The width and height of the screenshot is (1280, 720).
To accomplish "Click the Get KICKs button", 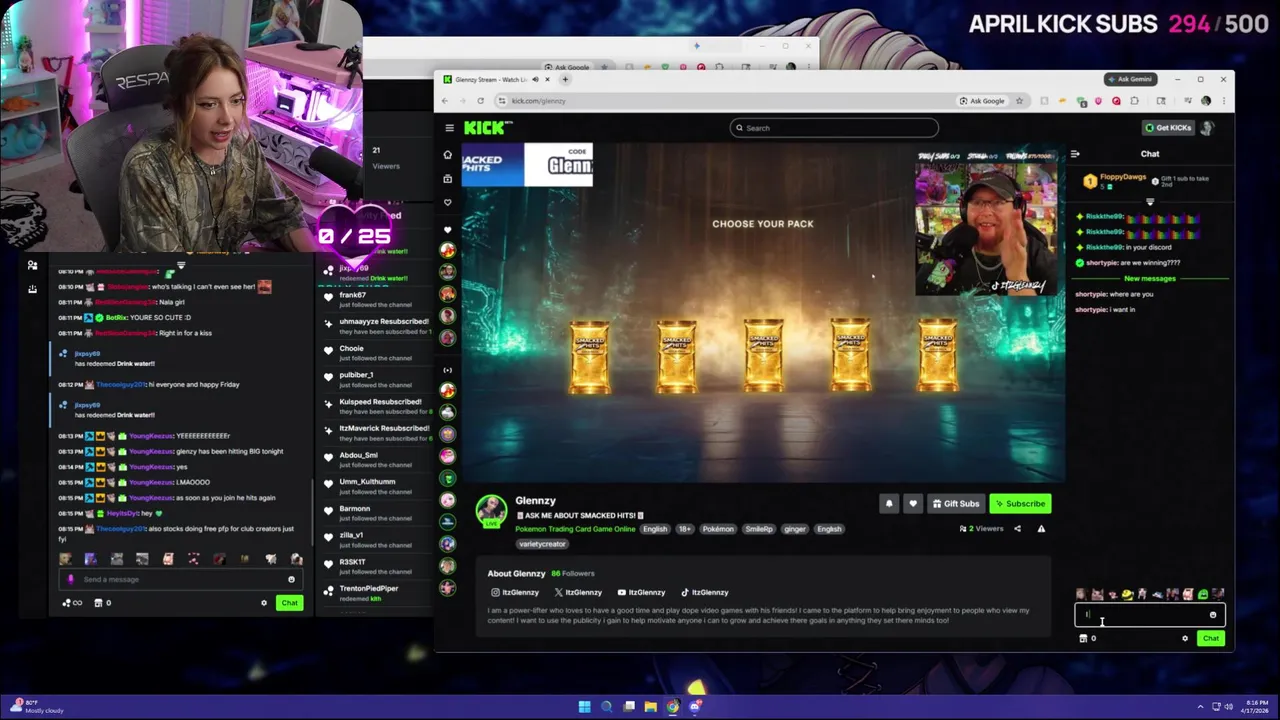I will [1168, 128].
